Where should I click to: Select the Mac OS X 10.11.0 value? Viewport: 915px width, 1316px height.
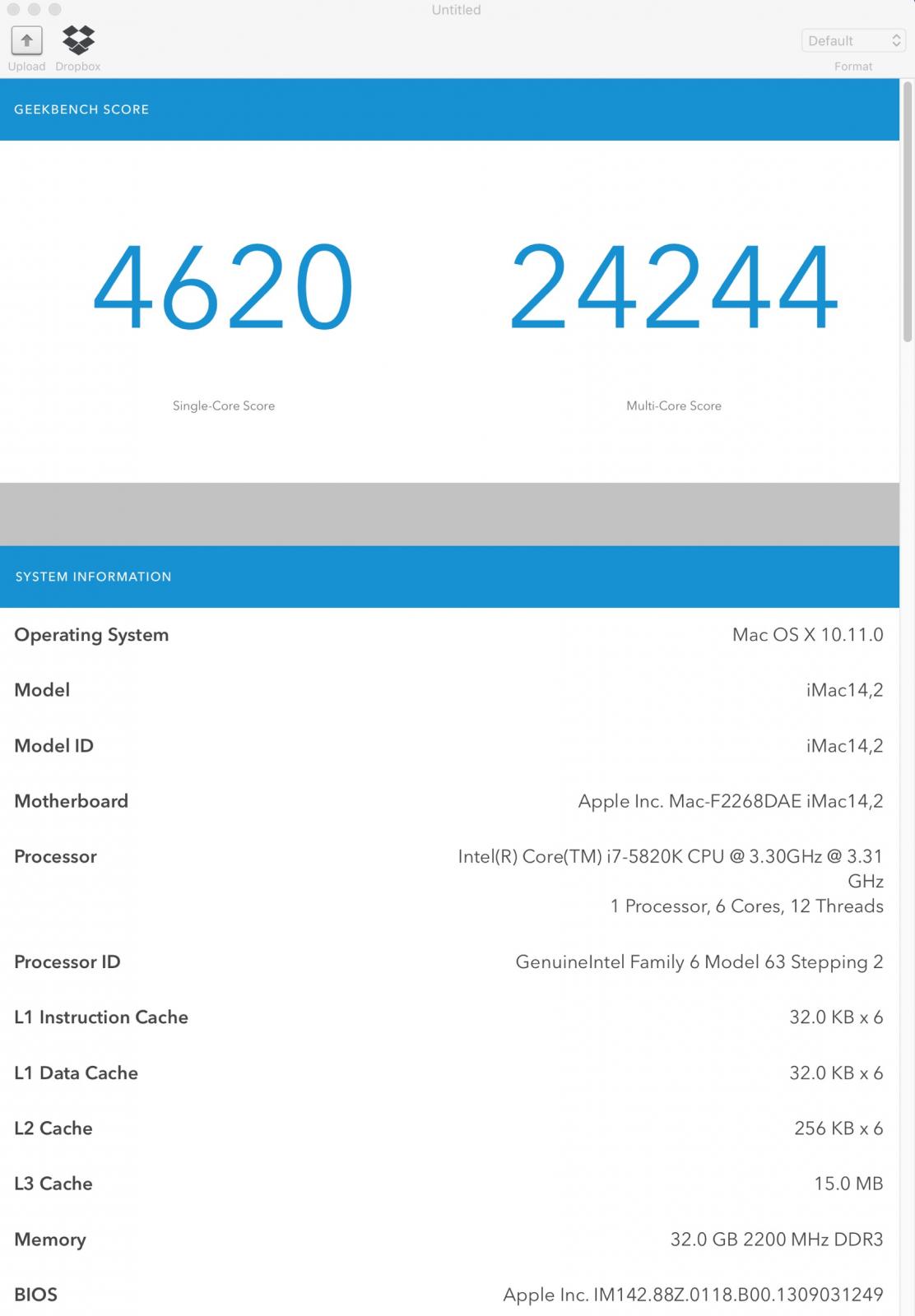pyautogui.click(x=808, y=635)
